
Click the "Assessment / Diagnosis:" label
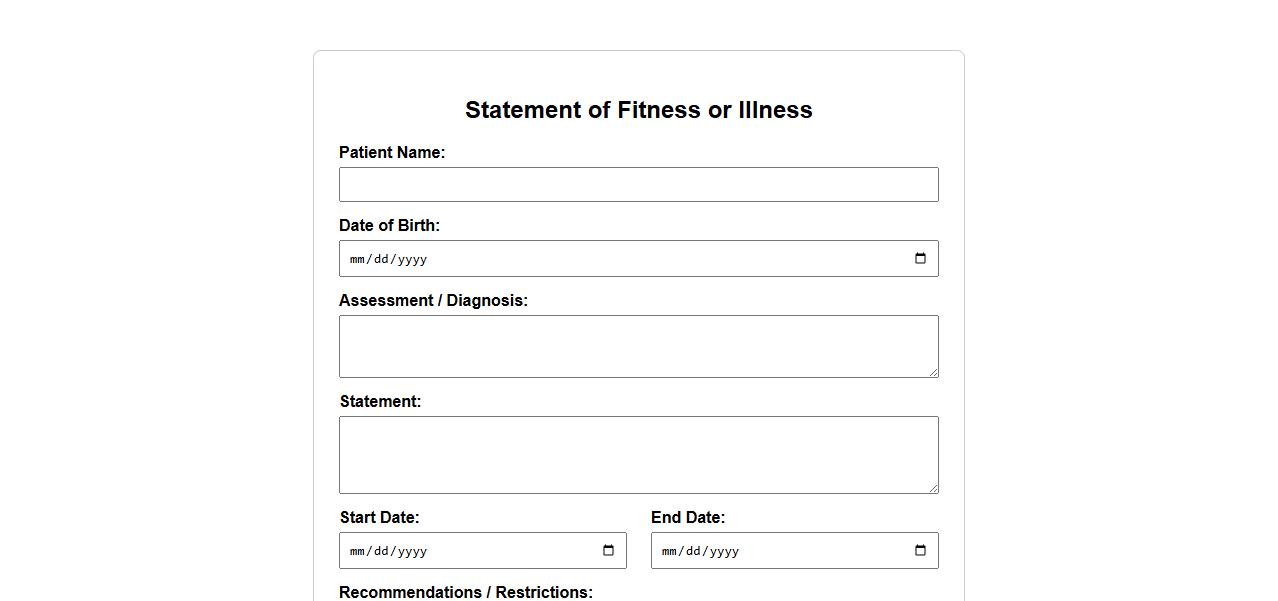point(433,301)
